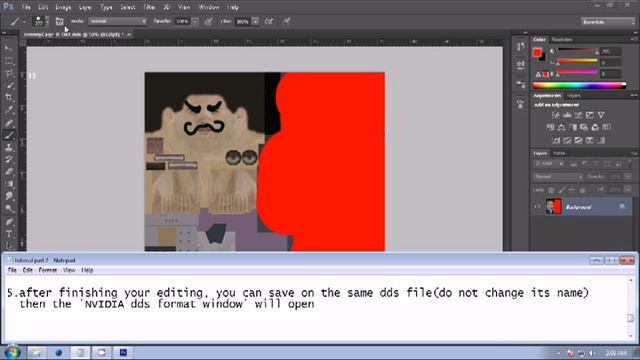
Task: Add a Channel Mixer adjustment
Action: tap(595, 127)
